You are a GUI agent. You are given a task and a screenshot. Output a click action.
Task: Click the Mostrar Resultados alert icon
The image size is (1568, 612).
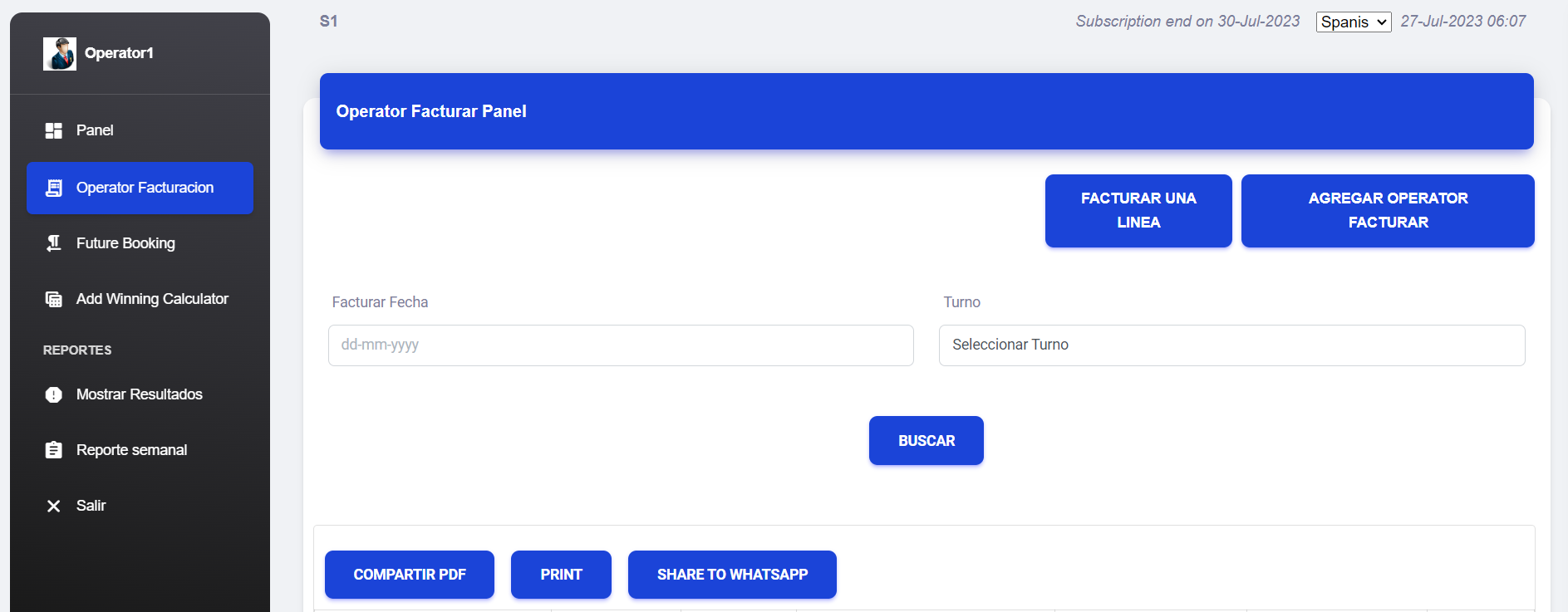pos(54,394)
